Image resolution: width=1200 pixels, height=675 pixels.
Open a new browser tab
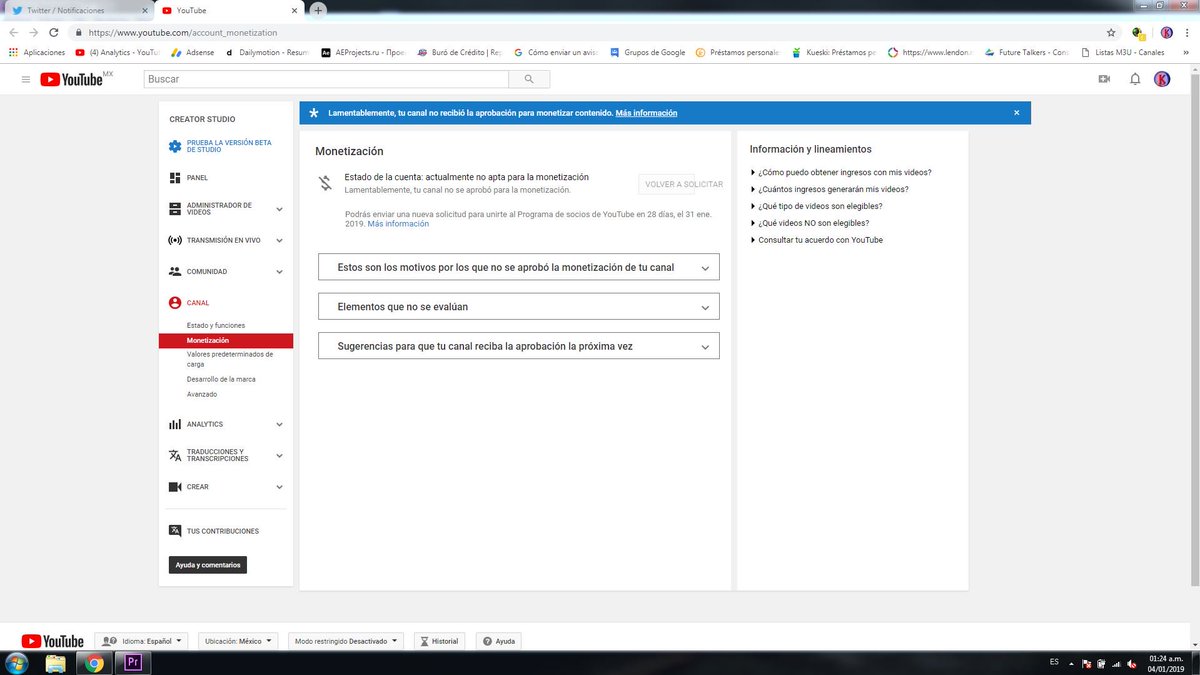[318, 9]
